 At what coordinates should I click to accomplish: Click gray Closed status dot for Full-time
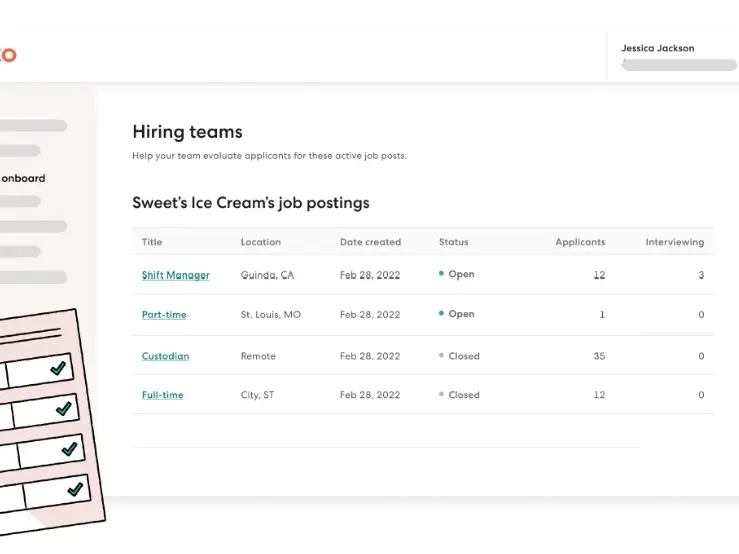point(441,394)
